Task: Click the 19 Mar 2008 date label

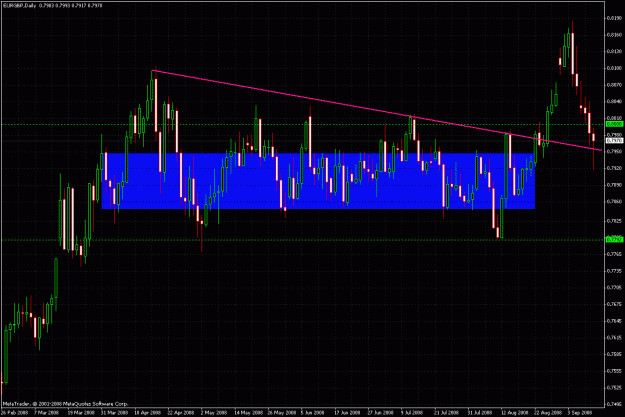Action: click(81, 413)
